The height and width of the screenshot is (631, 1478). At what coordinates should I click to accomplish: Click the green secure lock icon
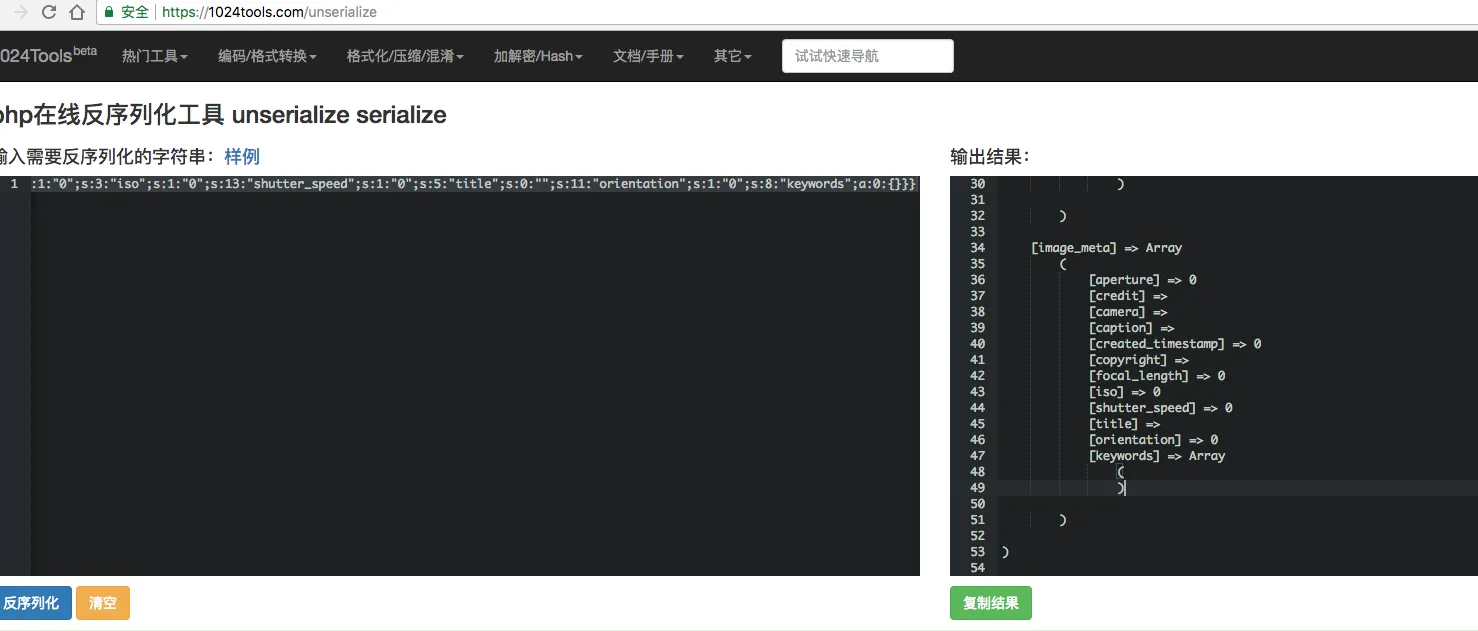[x=109, y=13]
